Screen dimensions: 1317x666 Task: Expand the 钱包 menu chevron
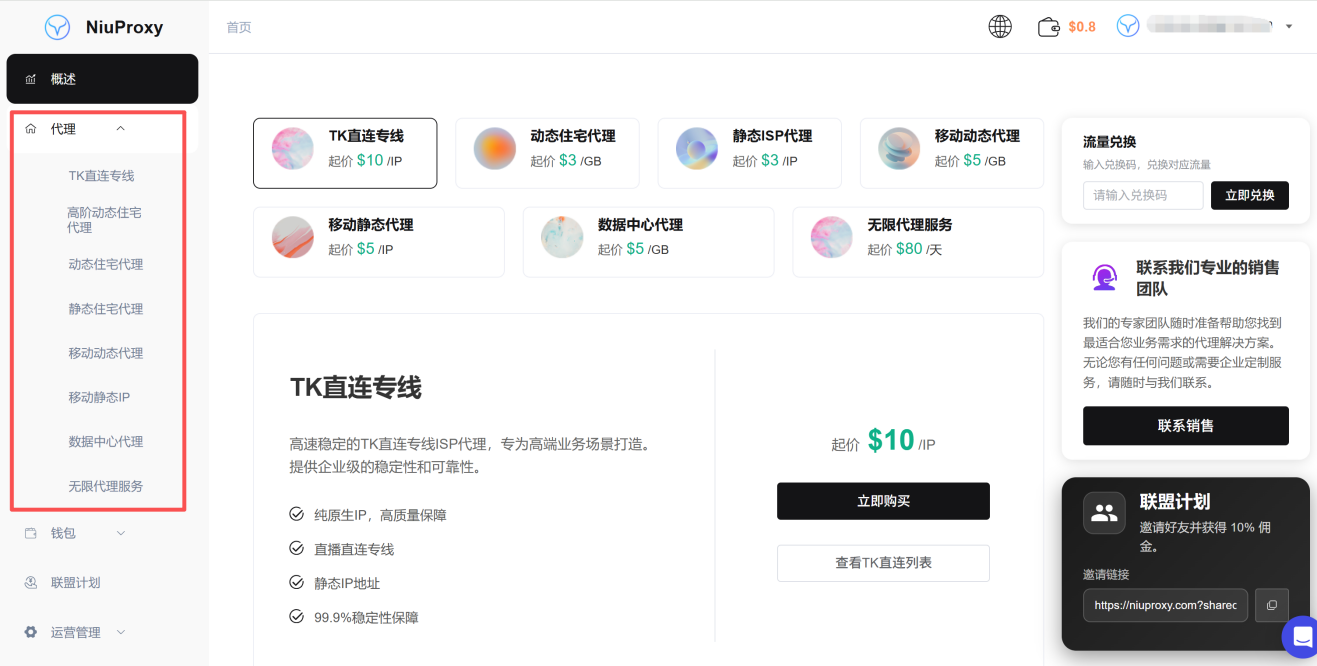[121, 533]
